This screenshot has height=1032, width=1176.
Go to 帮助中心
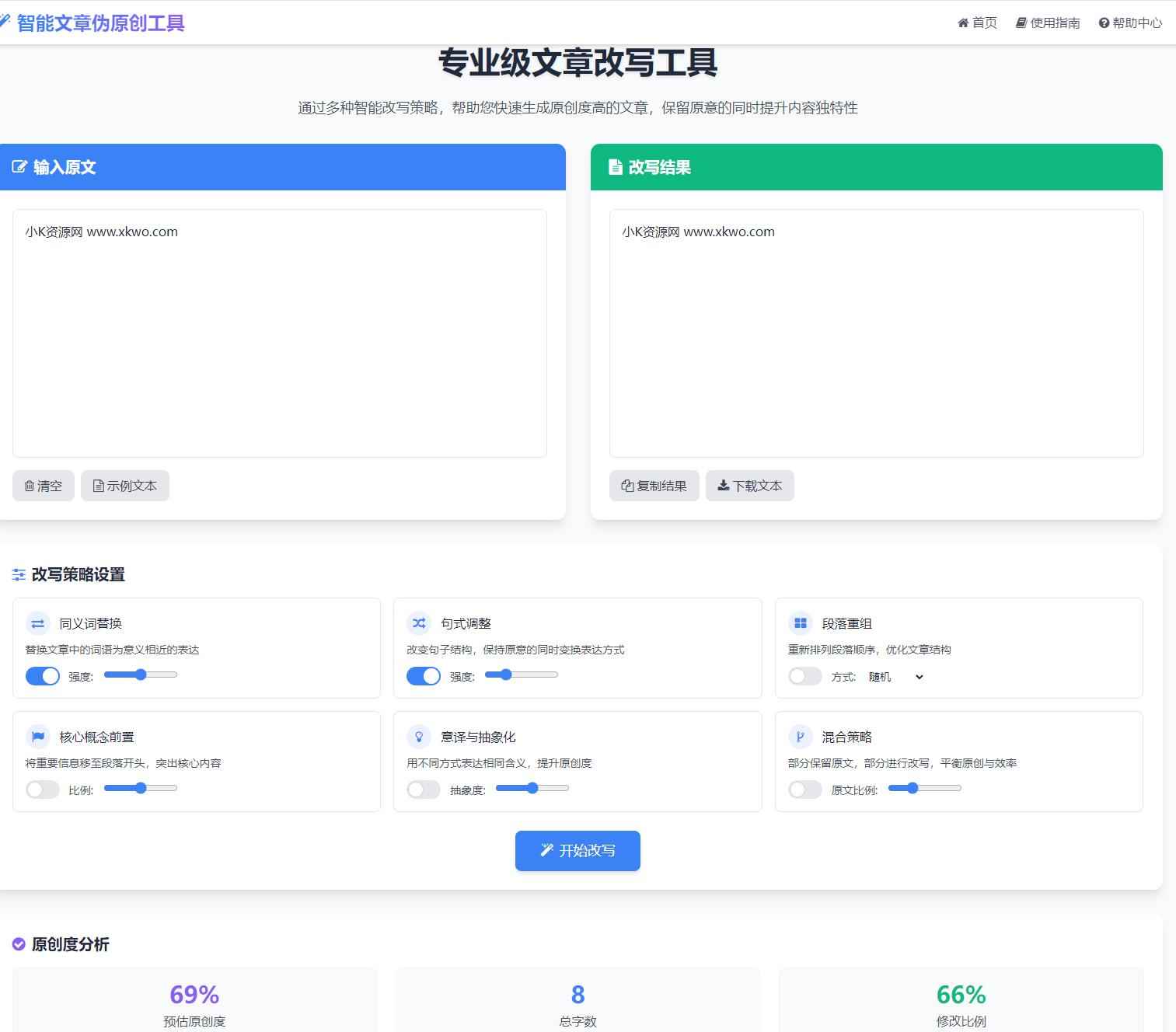tap(1131, 23)
